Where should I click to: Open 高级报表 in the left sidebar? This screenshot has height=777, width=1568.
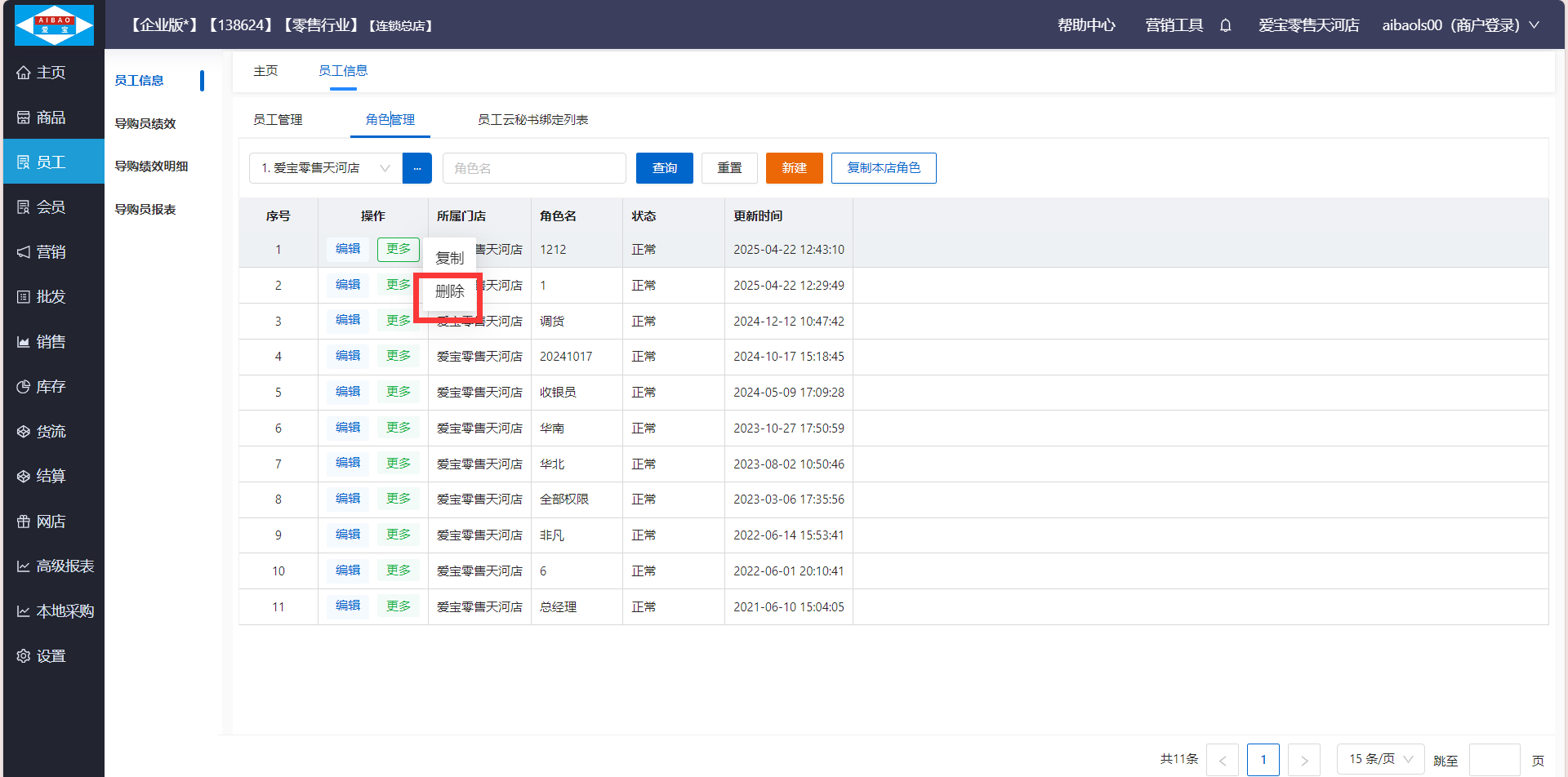coord(54,566)
